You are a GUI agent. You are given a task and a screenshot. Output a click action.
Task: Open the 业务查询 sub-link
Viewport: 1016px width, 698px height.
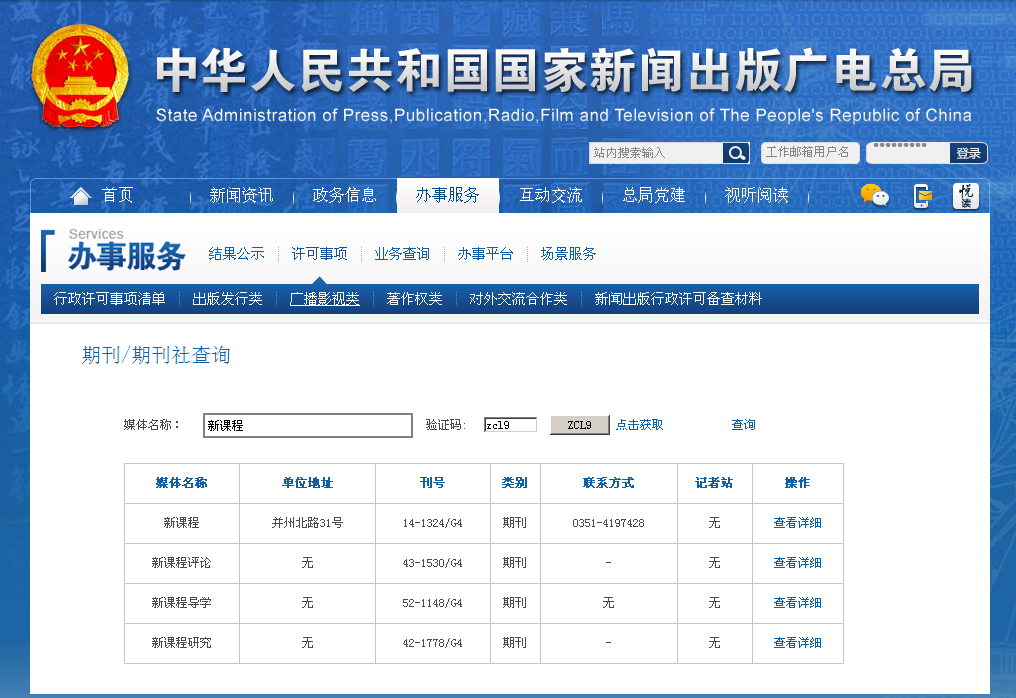[402, 254]
